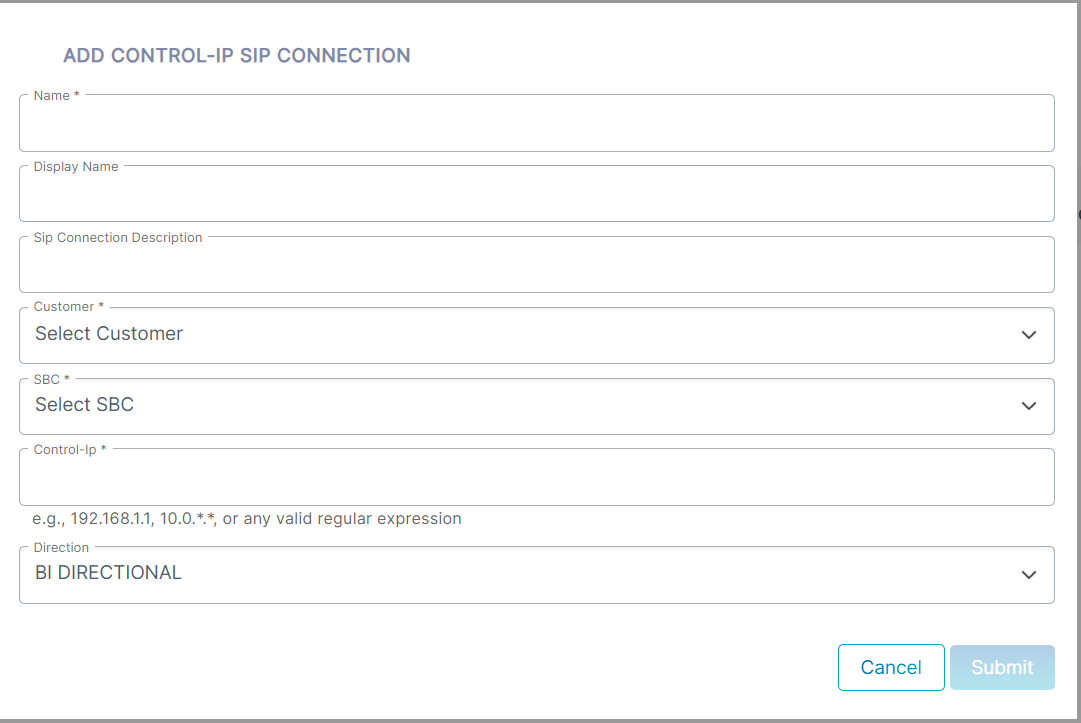The image size is (1081, 723).
Task: Click the 'Direction' field label
Action: (x=61, y=548)
